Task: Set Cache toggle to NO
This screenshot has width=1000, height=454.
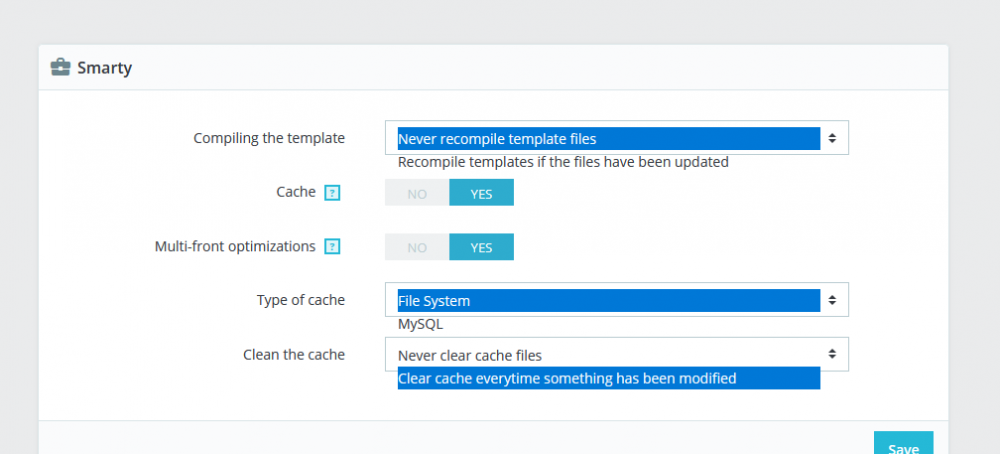Action: pos(417,193)
